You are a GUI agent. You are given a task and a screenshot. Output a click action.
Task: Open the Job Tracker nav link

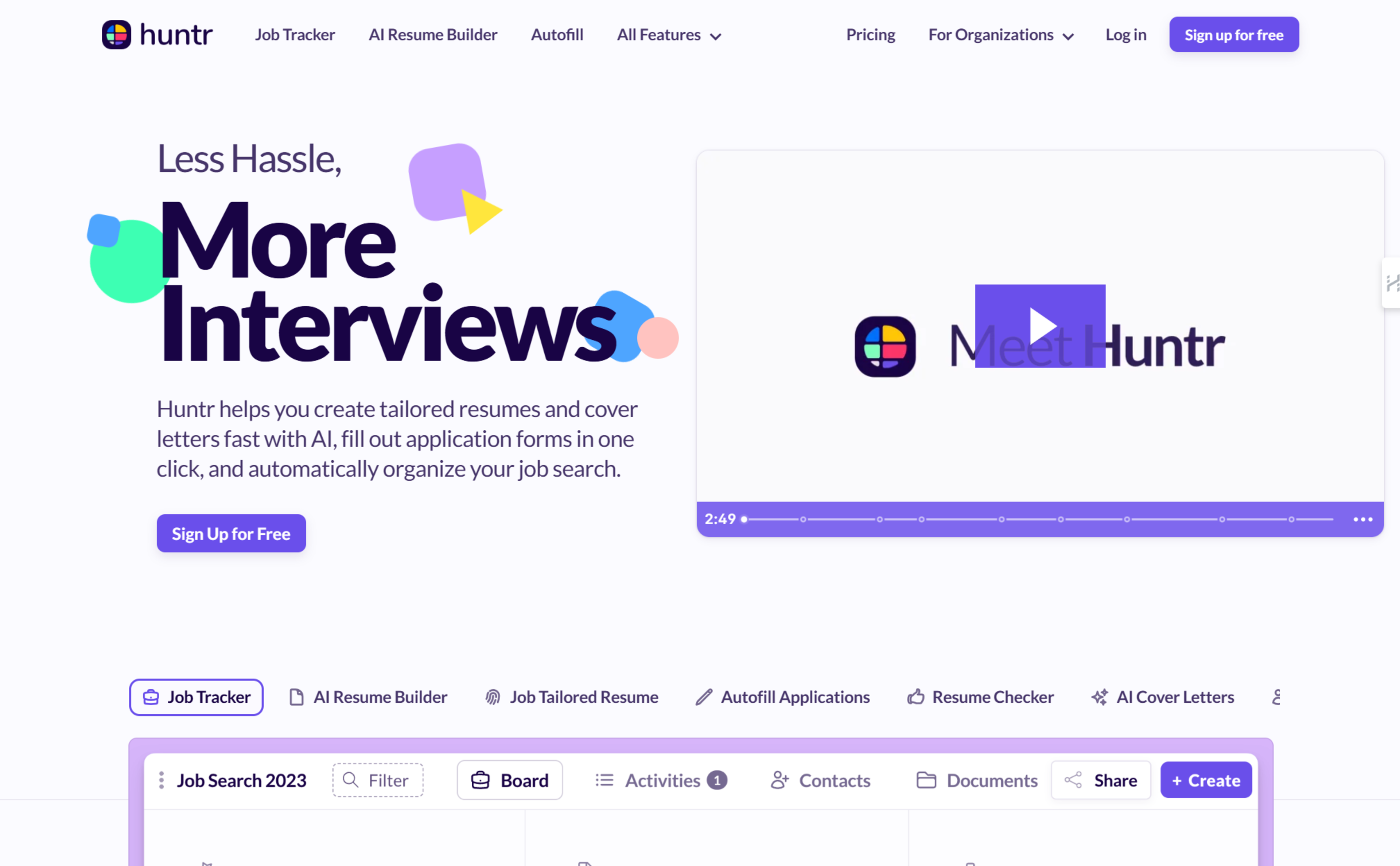(x=295, y=35)
